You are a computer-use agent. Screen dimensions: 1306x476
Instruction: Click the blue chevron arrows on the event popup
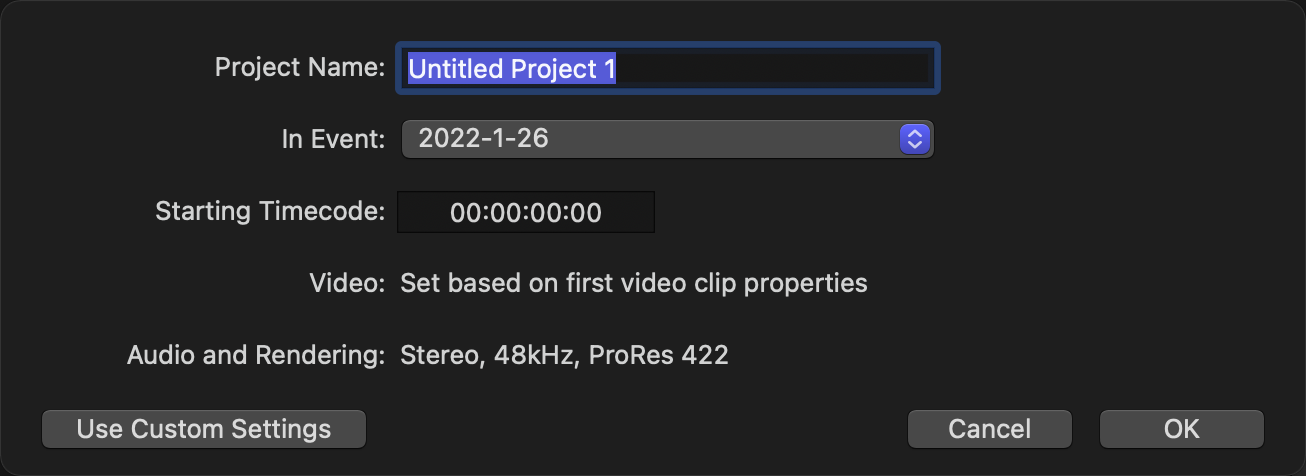(915, 139)
